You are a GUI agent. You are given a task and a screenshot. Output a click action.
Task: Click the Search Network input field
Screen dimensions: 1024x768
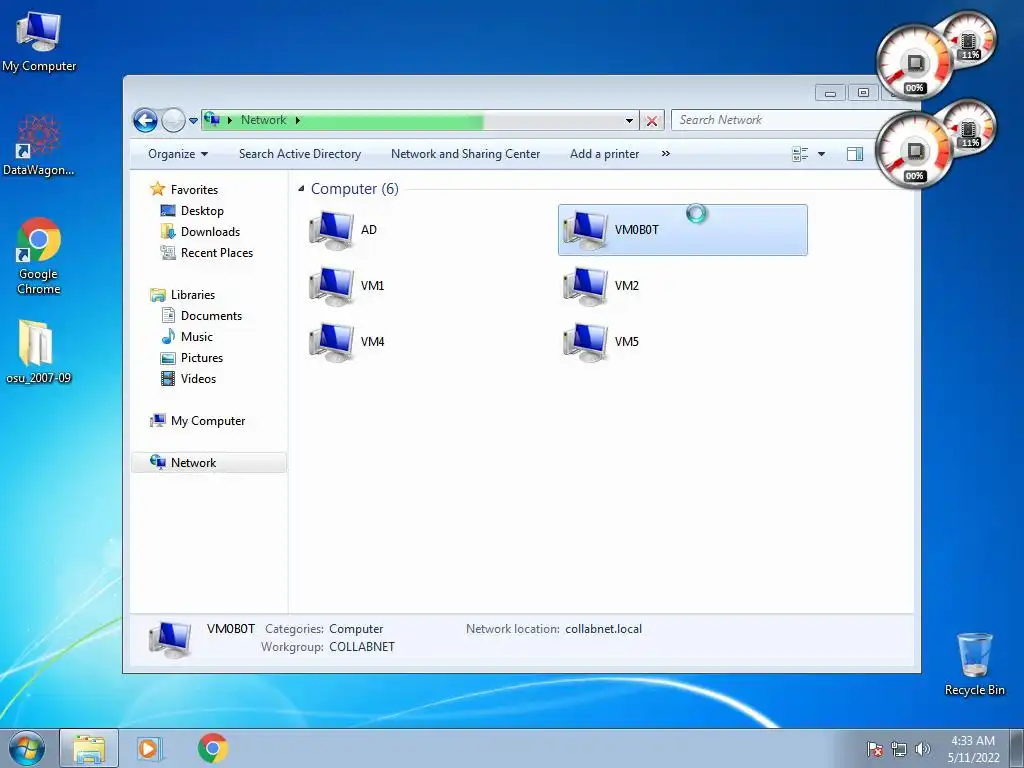(777, 120)
